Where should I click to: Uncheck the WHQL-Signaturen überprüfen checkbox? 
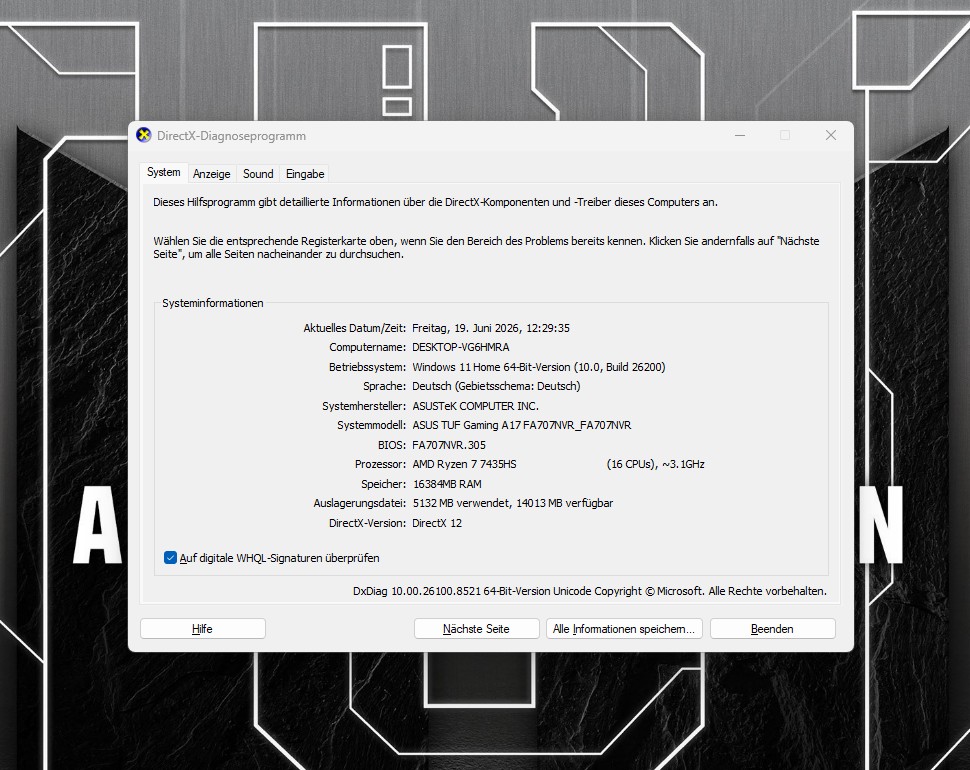(170, 558)
